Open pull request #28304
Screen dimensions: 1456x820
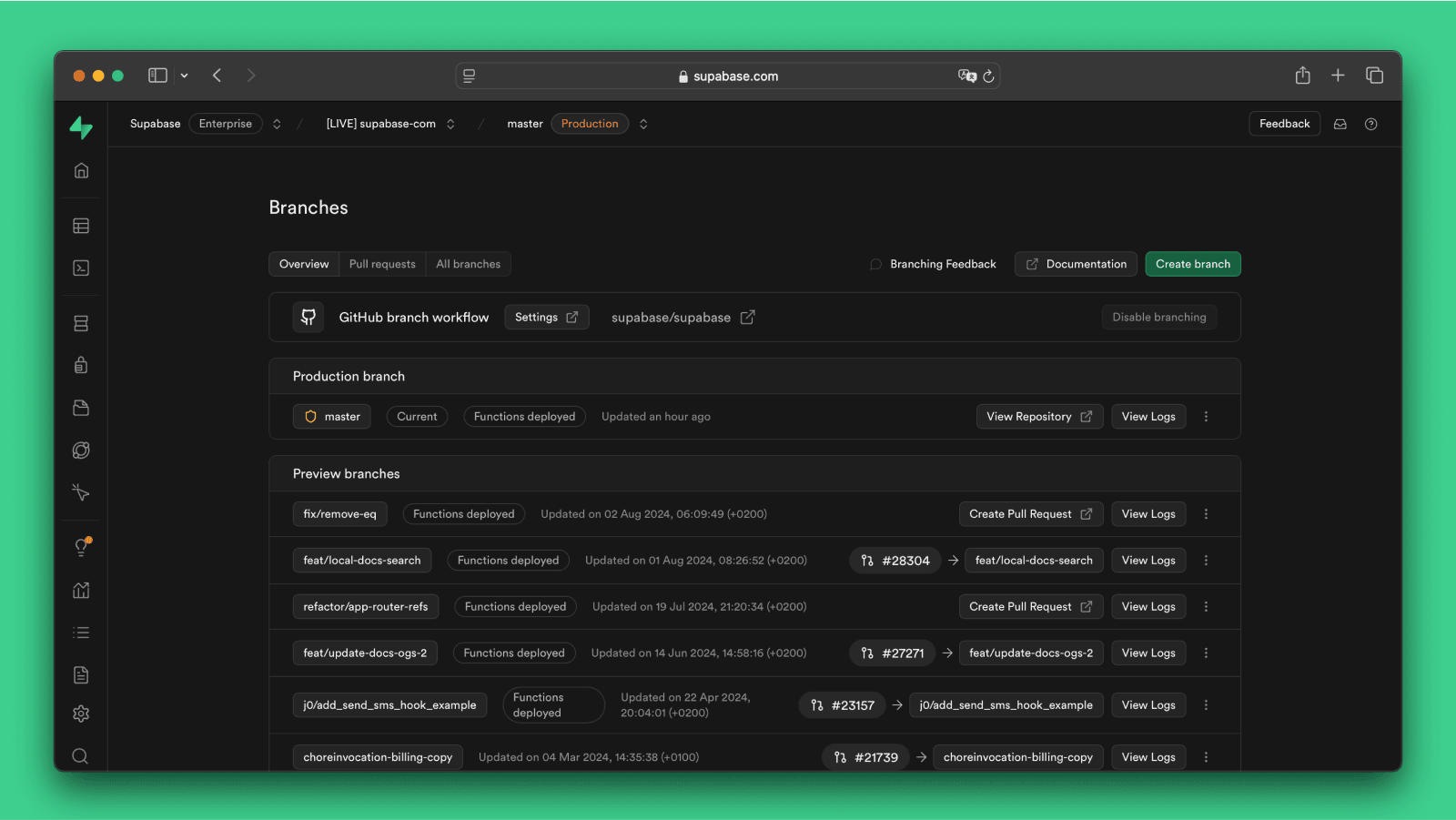[x=895, y=561]
